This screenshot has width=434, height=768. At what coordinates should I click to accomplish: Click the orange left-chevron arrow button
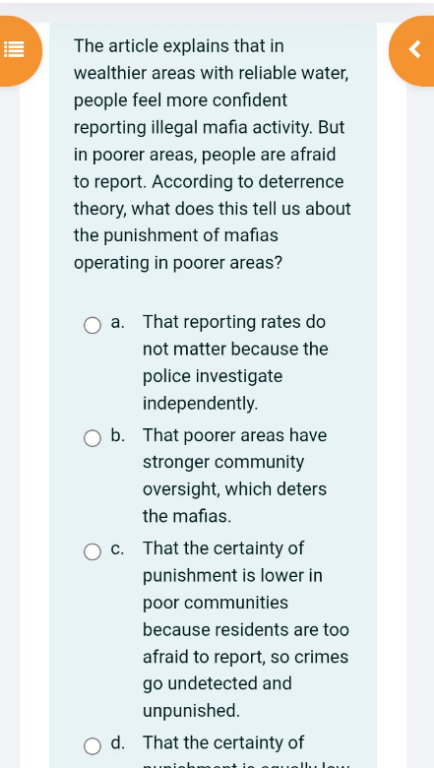pyautogui.click(x=414, y=50)
